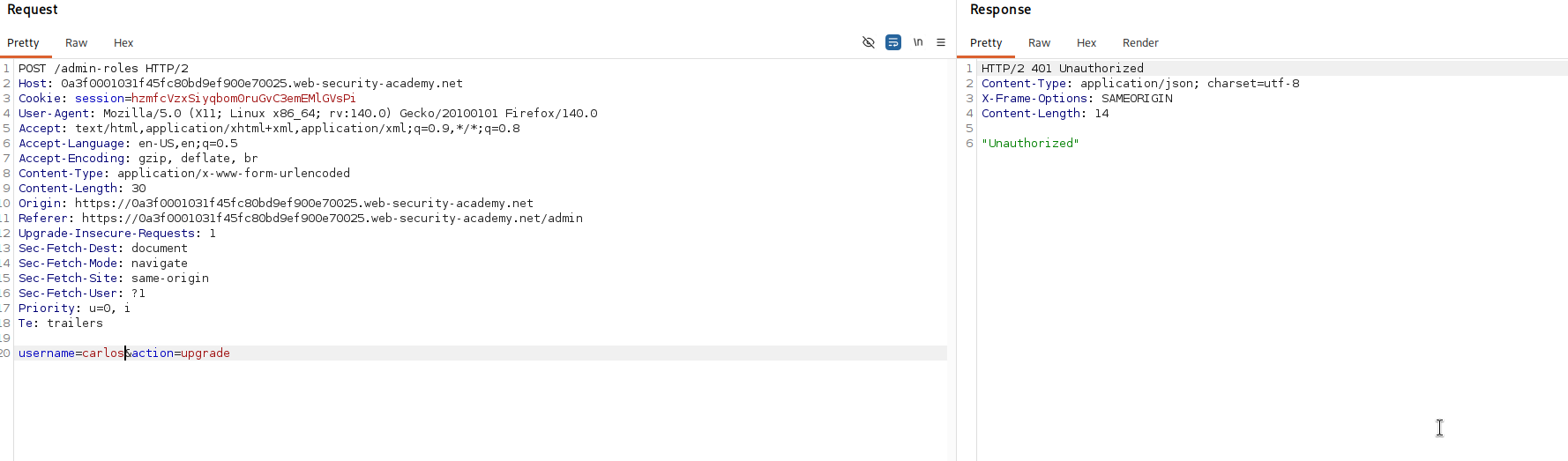Click the Sec-Fetch-Mode: navigate line
Image resolution: width=1568 pixels, height=461 pixels.
point(103,263)
